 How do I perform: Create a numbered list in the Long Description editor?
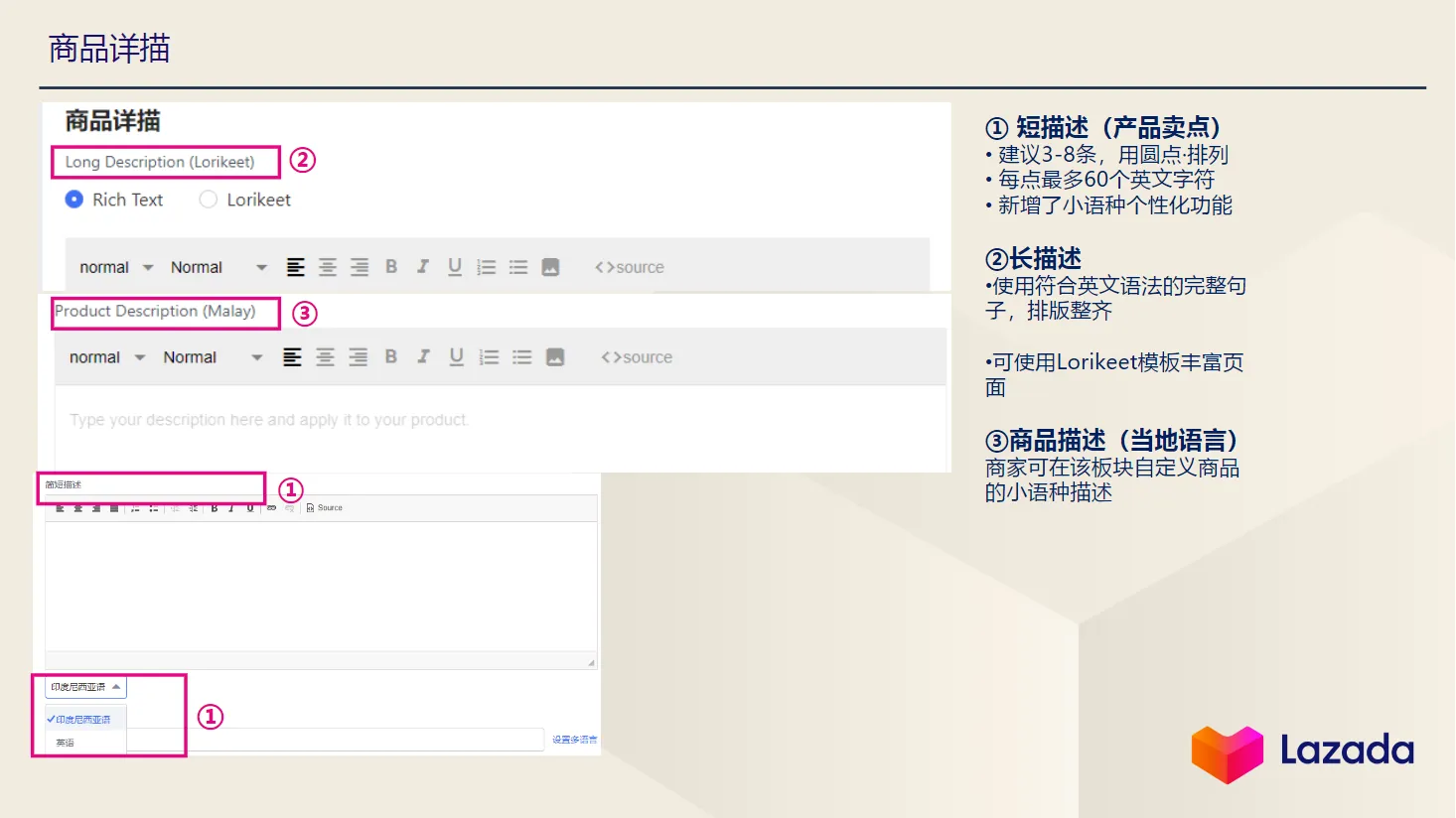[x=486, y=266]
